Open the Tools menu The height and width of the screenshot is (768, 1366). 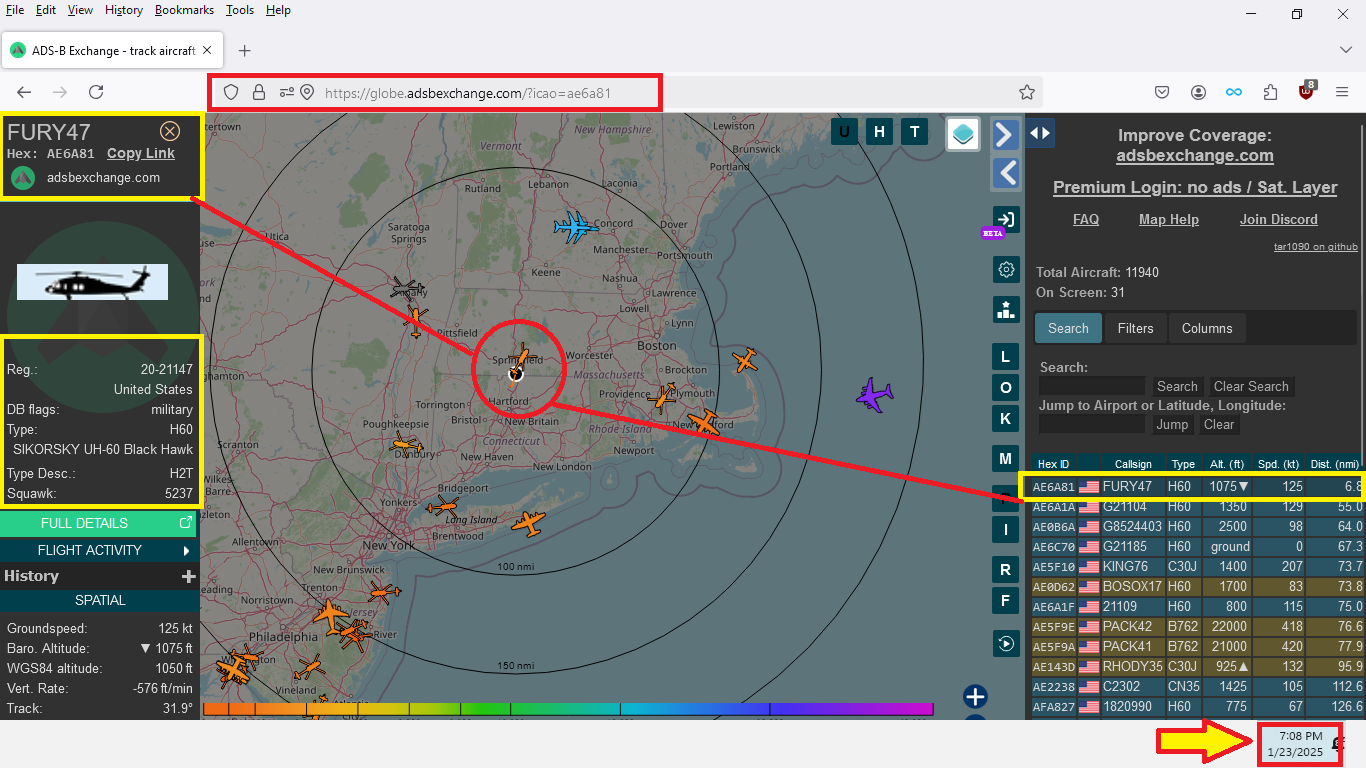pyautogui.click(x=240, y=10)
